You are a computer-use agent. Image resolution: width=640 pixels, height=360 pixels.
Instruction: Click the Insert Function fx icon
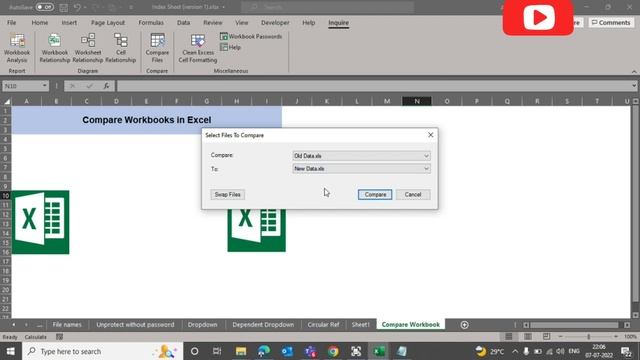tap(107, 86)
